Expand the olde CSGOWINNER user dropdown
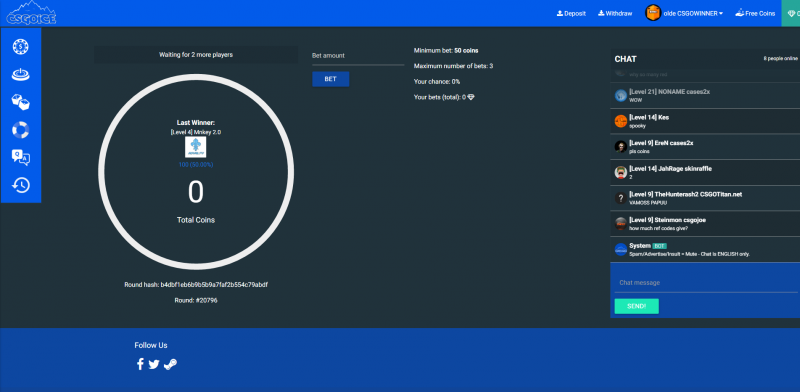The height and width of the screenshot is (392, 800). [x=684, y=13]
